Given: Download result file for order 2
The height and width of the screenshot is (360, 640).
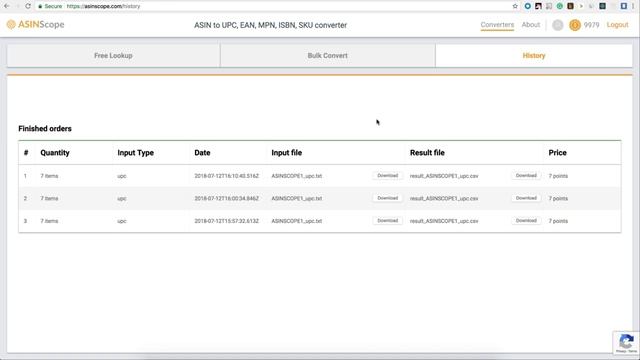Looking at the screenshot, I should [526, 198].
